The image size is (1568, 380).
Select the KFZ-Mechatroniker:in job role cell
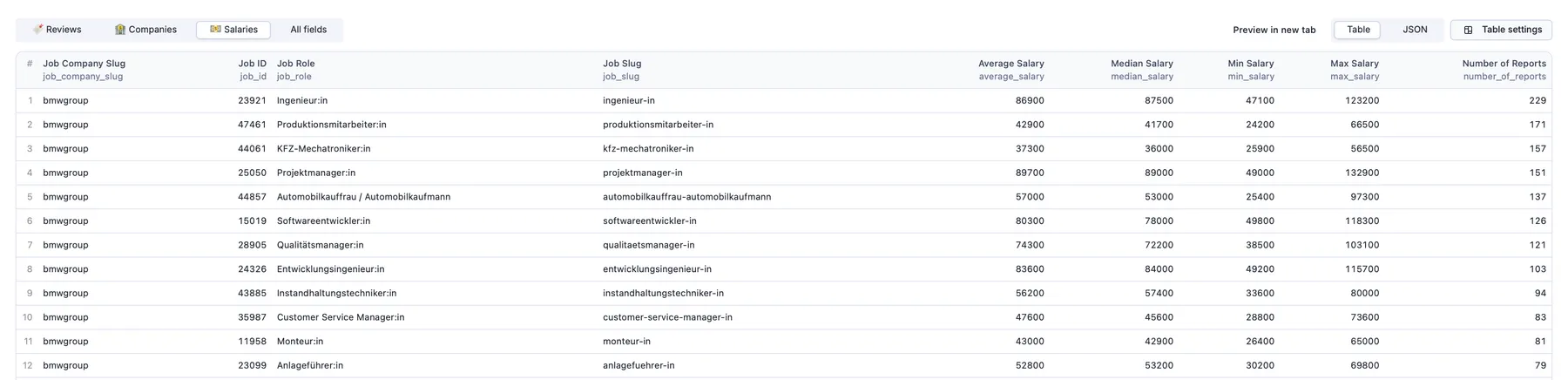[324, 149]
